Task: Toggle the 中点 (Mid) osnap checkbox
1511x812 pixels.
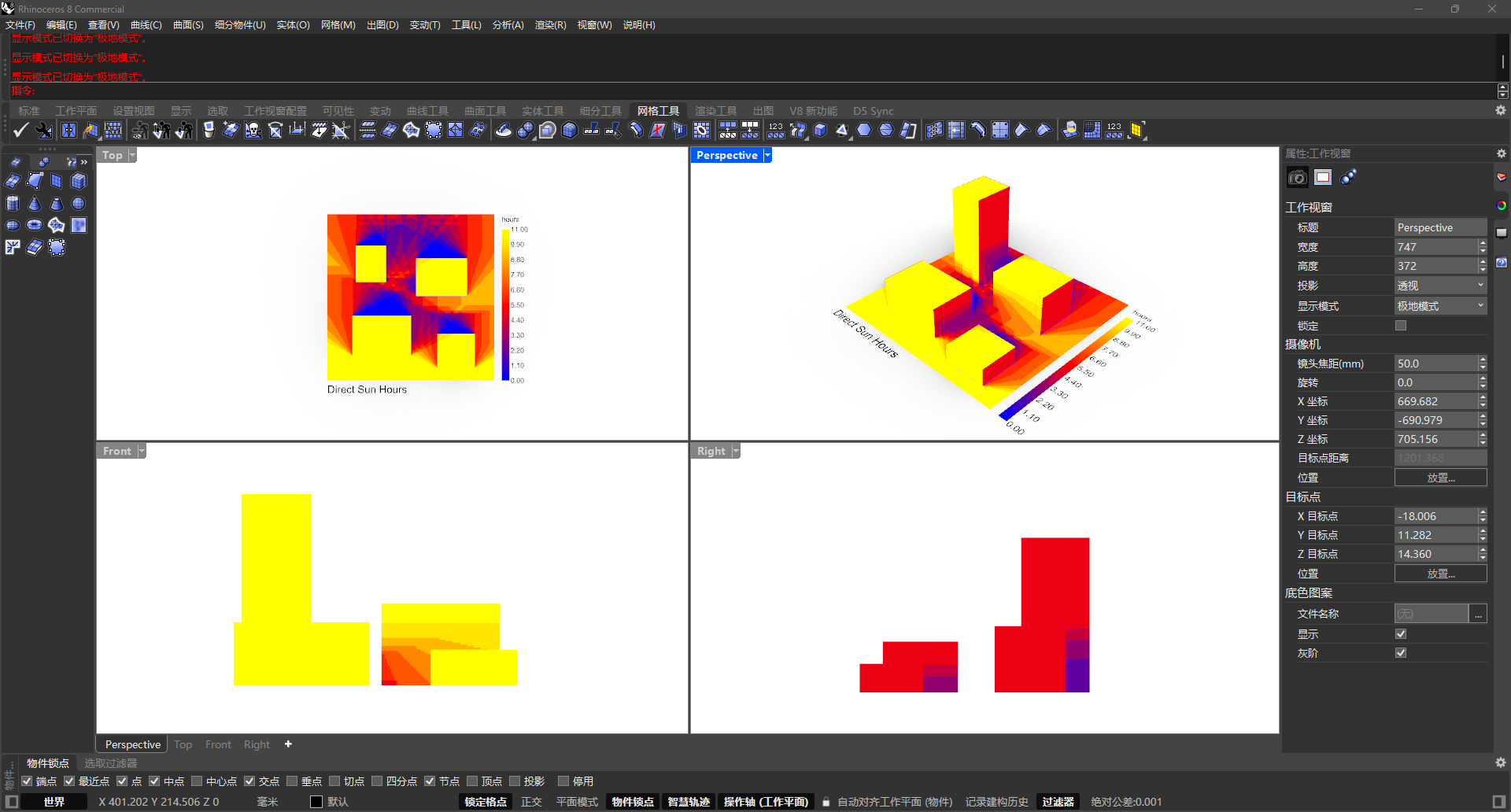Action: [154, 781]
